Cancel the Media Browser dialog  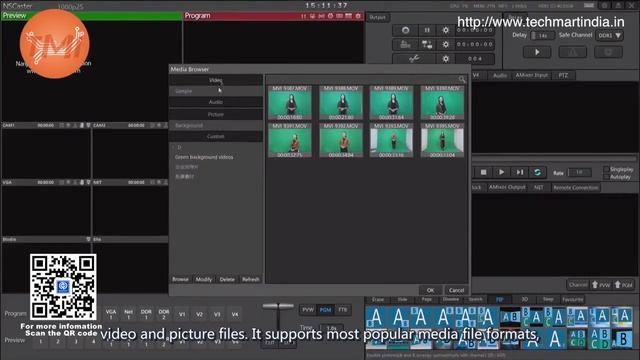[456, 290]
